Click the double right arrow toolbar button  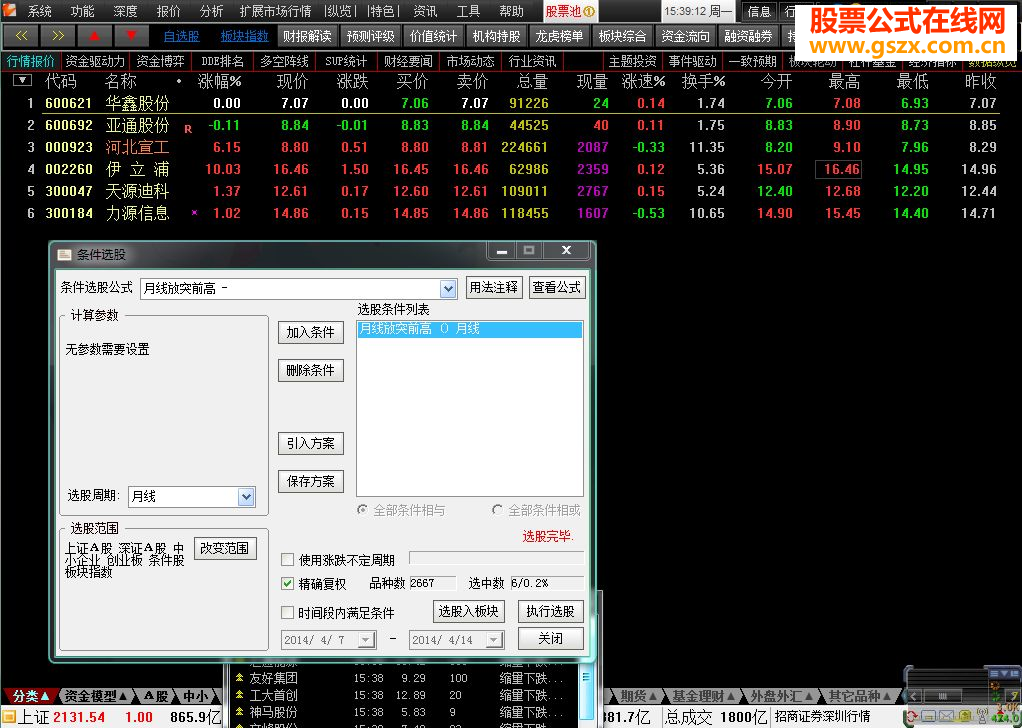(58, 36)
